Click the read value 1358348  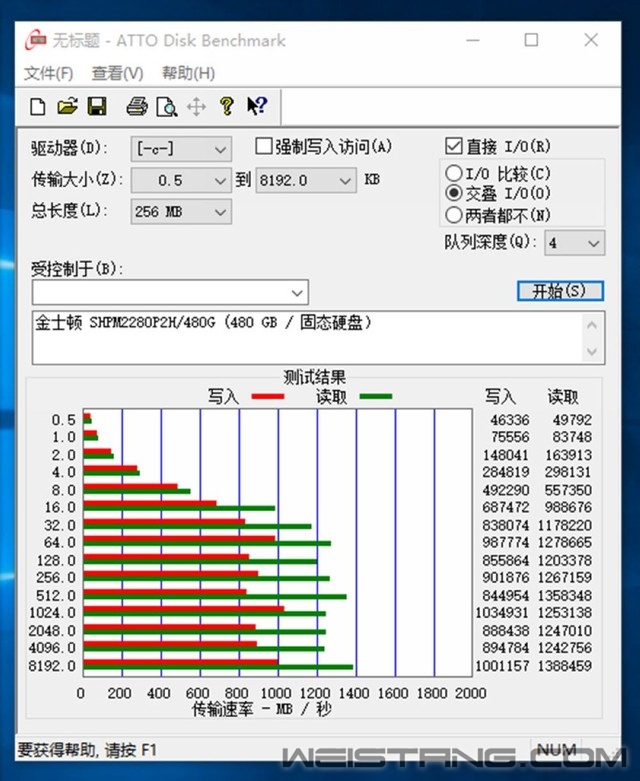point(565,595)
